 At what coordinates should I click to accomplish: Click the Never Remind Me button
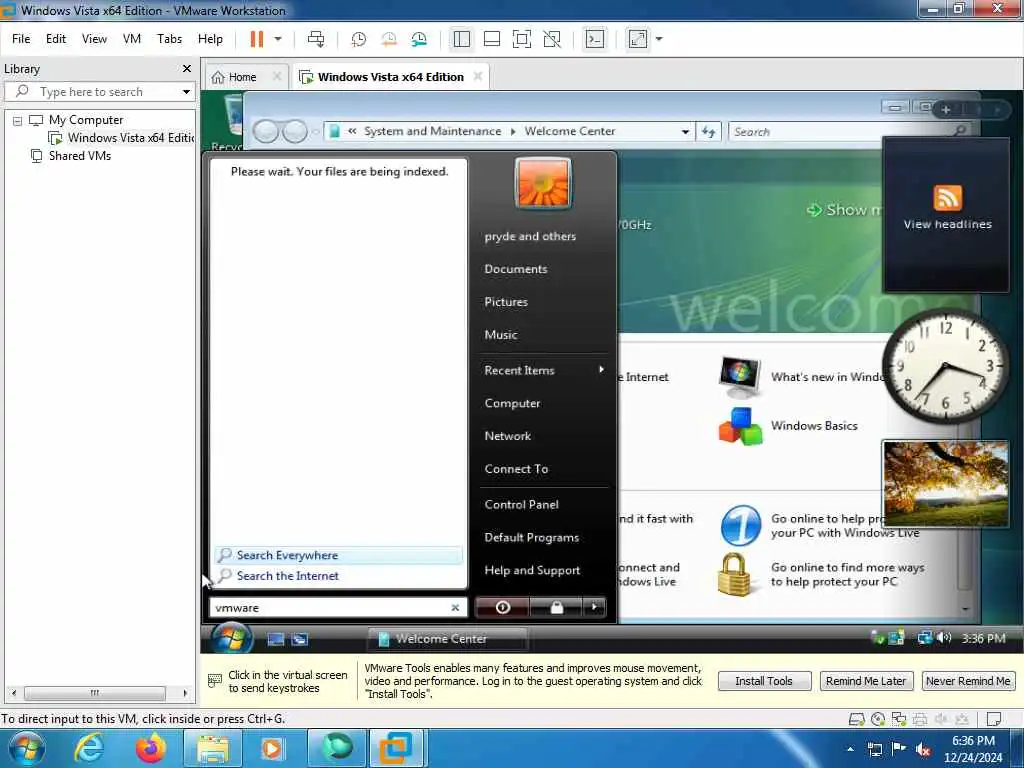tap(968, 681)
